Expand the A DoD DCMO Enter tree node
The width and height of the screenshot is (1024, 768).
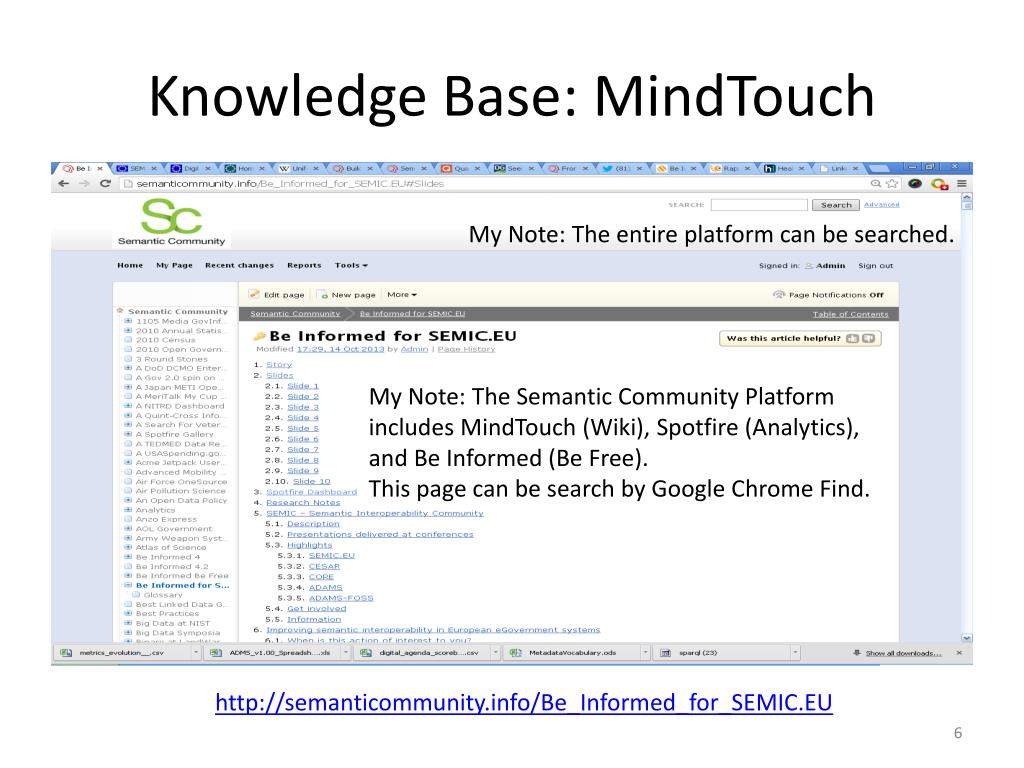pyautogui.click(x=129, y=368)
